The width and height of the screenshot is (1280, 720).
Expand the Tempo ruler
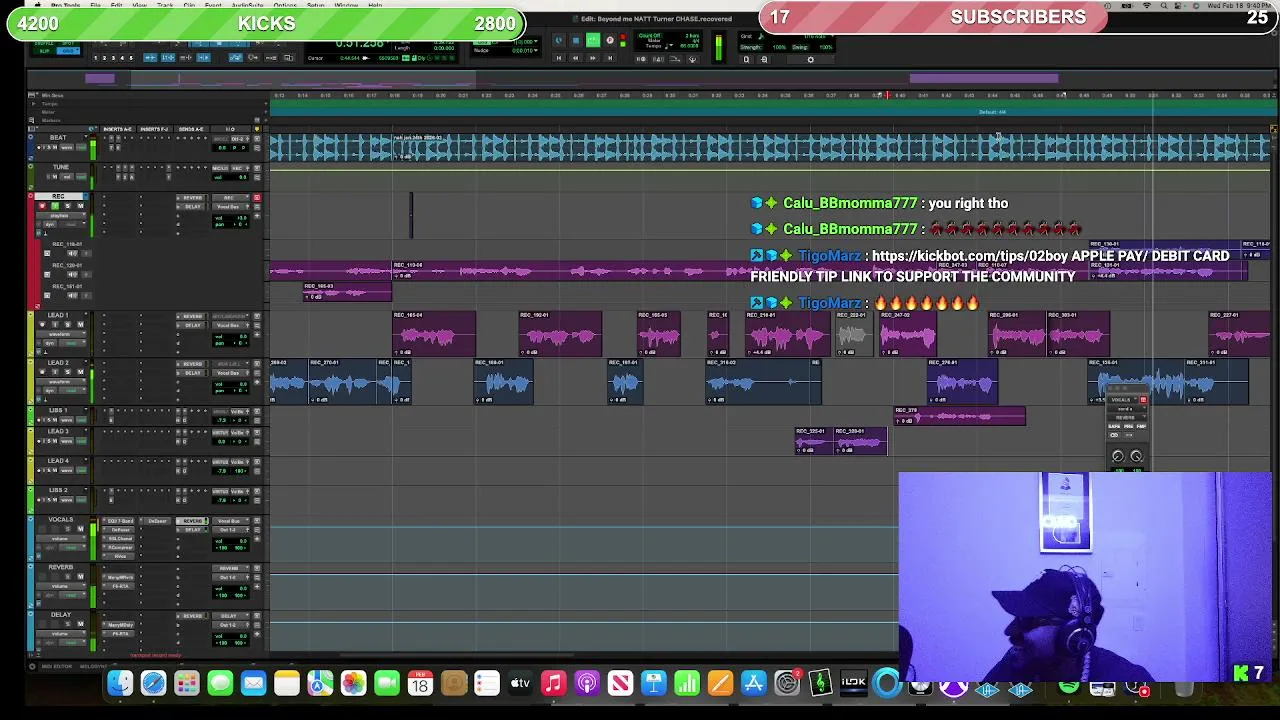[33, 103]
